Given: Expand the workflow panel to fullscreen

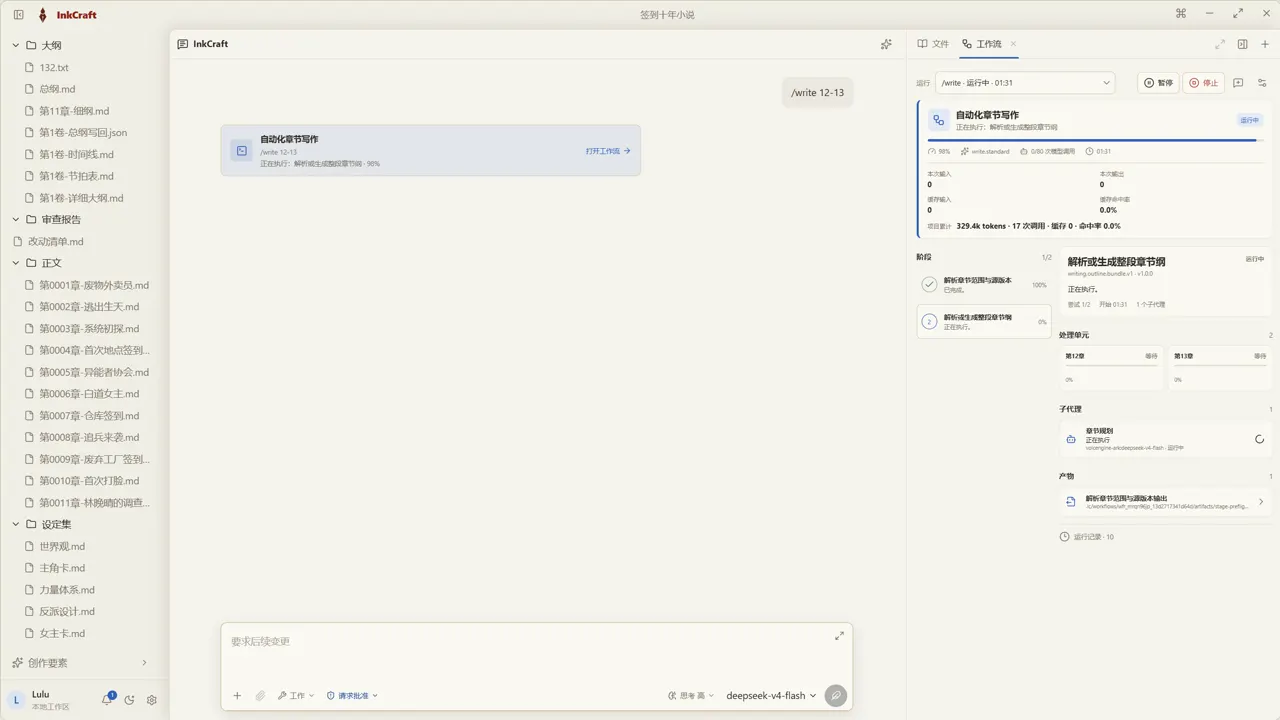Looking at the screenshot, I should (x=1220, y=44).
